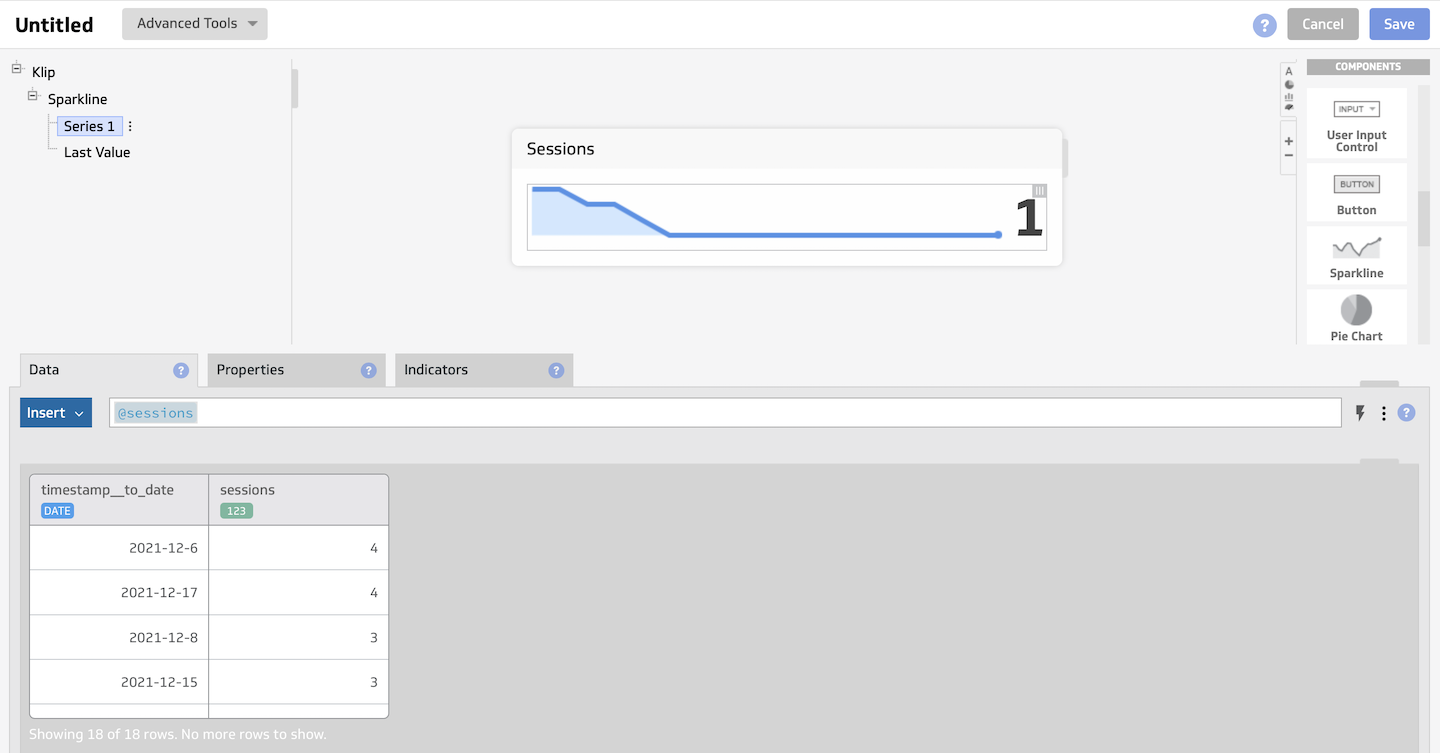
Task: Click the 2021-12-8 date cell
Action: [119, 638]
